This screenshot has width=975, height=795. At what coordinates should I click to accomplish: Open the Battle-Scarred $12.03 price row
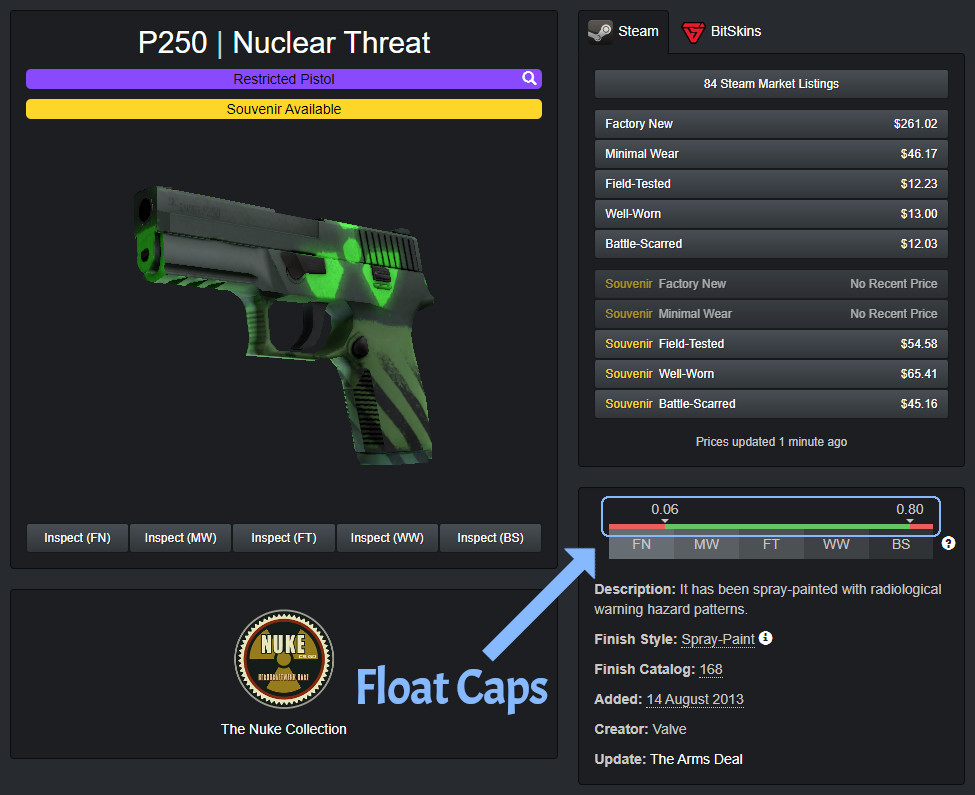click(x=771, y=244)
